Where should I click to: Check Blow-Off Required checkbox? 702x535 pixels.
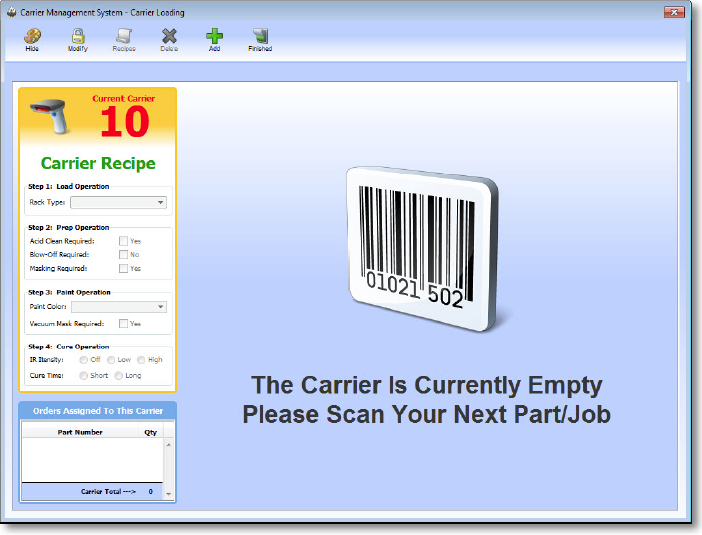(x=123, y=254)
